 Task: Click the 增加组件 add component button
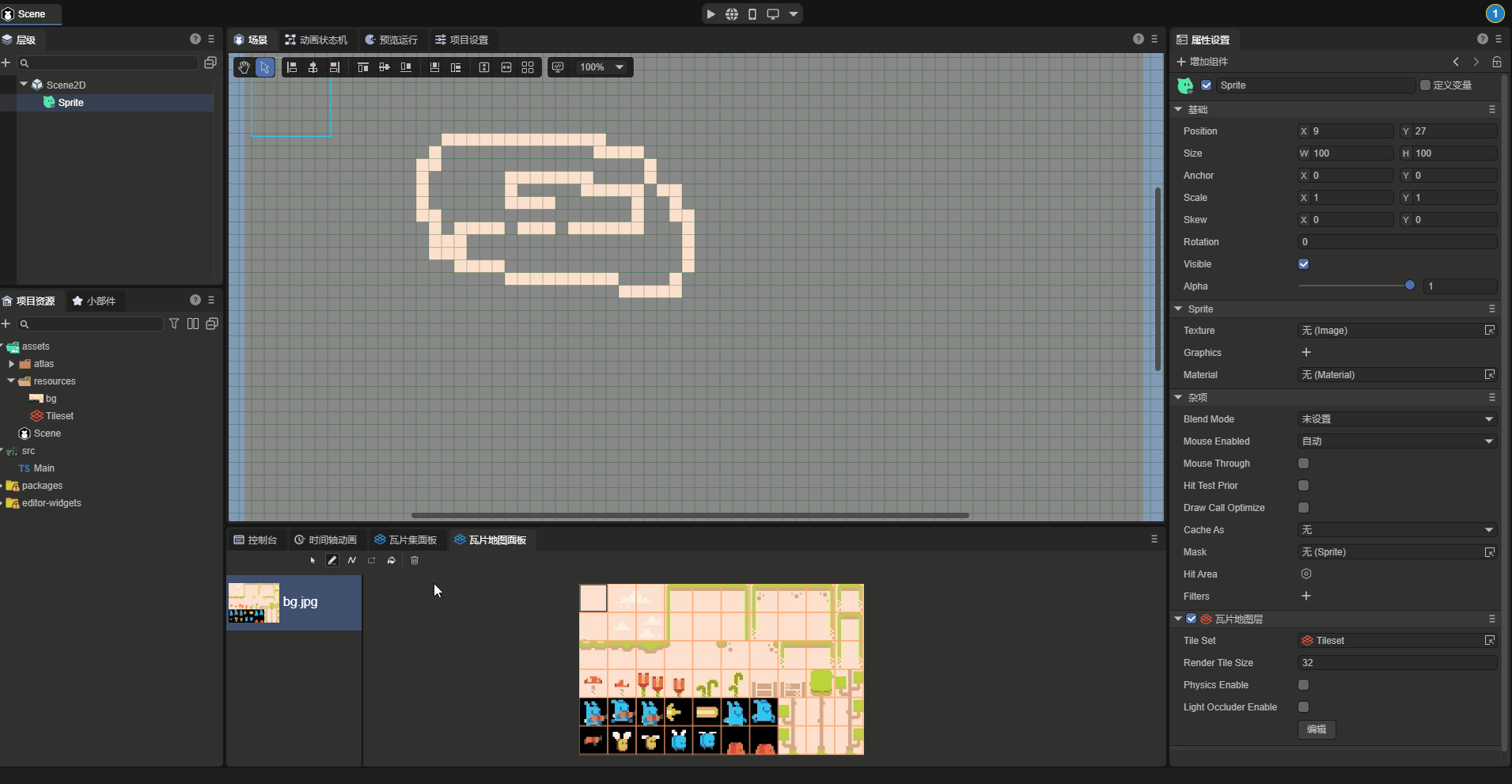click(x=1203, y=62)
